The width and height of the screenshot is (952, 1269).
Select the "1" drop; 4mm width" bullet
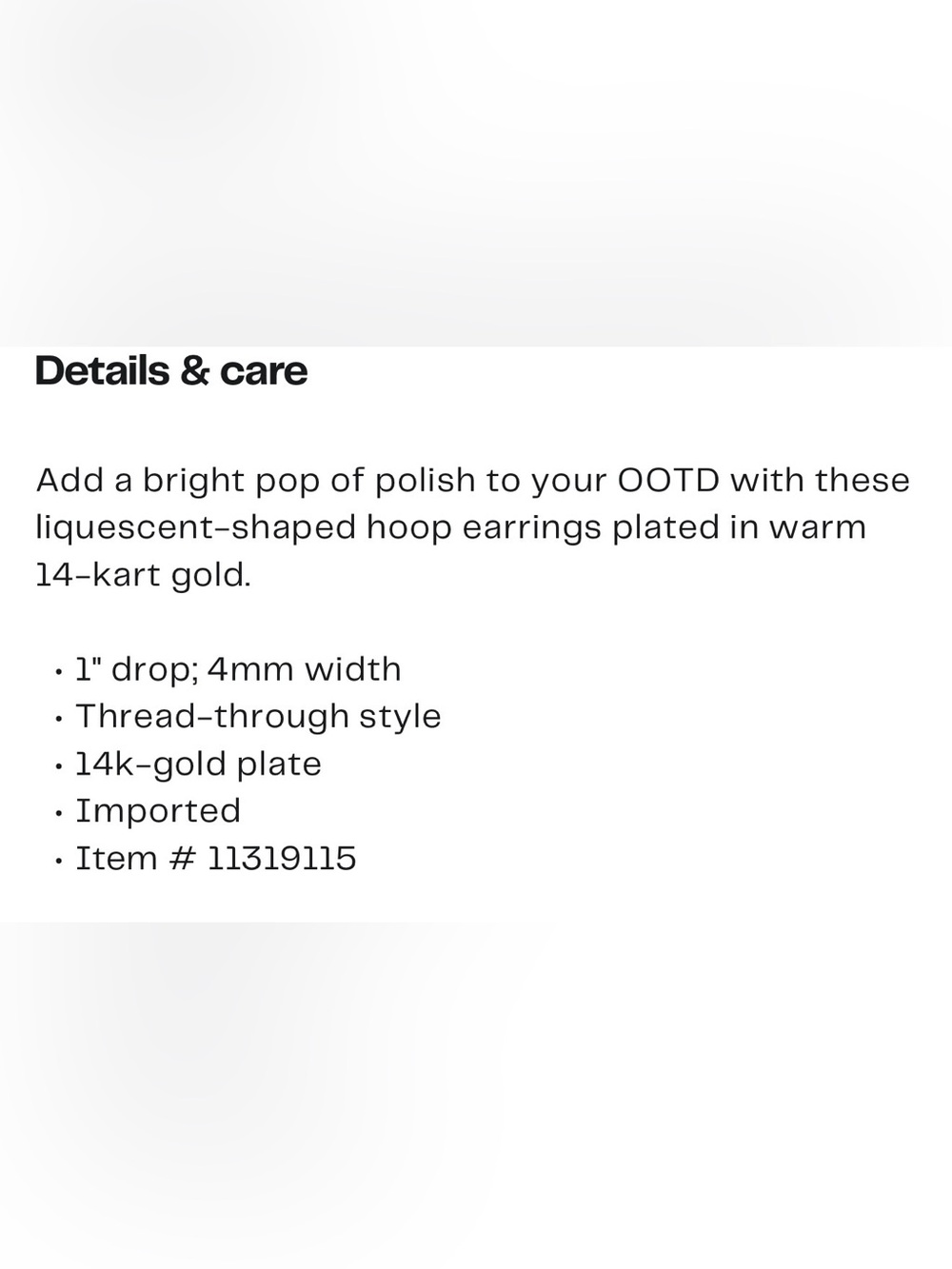238,669
